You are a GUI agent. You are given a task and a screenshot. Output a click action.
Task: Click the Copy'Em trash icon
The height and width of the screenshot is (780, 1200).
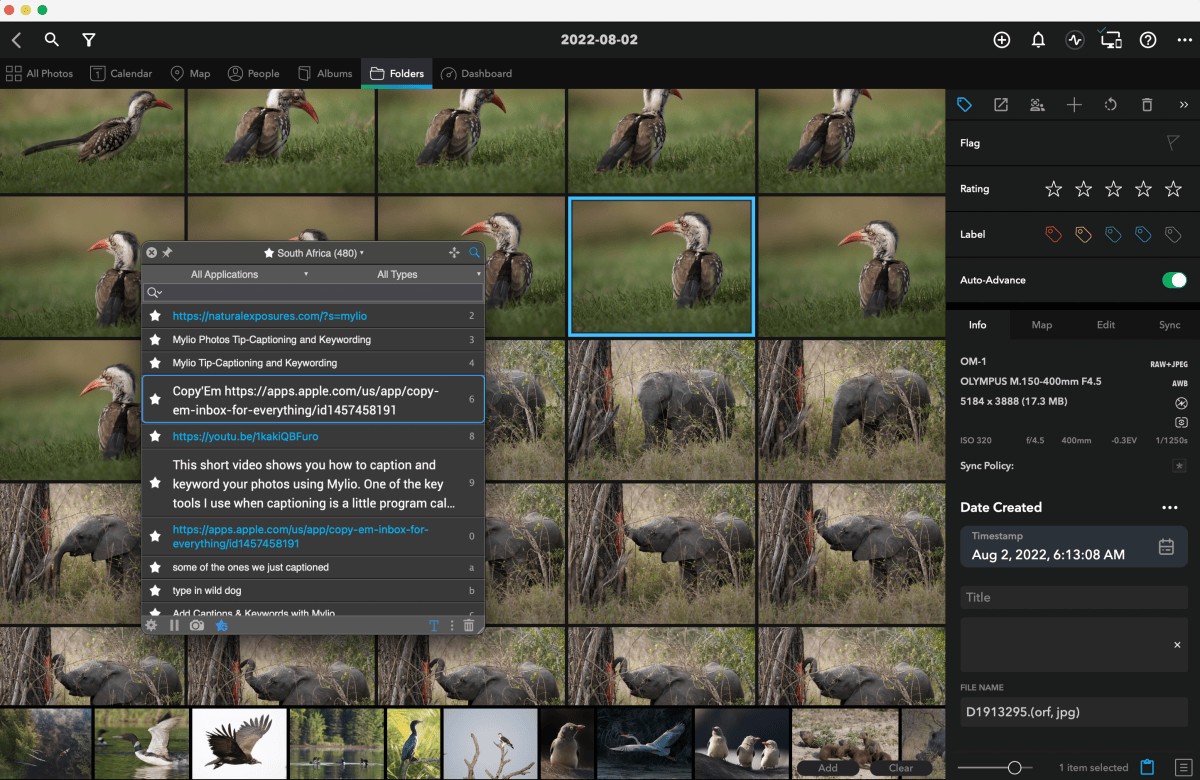(469, 625)
